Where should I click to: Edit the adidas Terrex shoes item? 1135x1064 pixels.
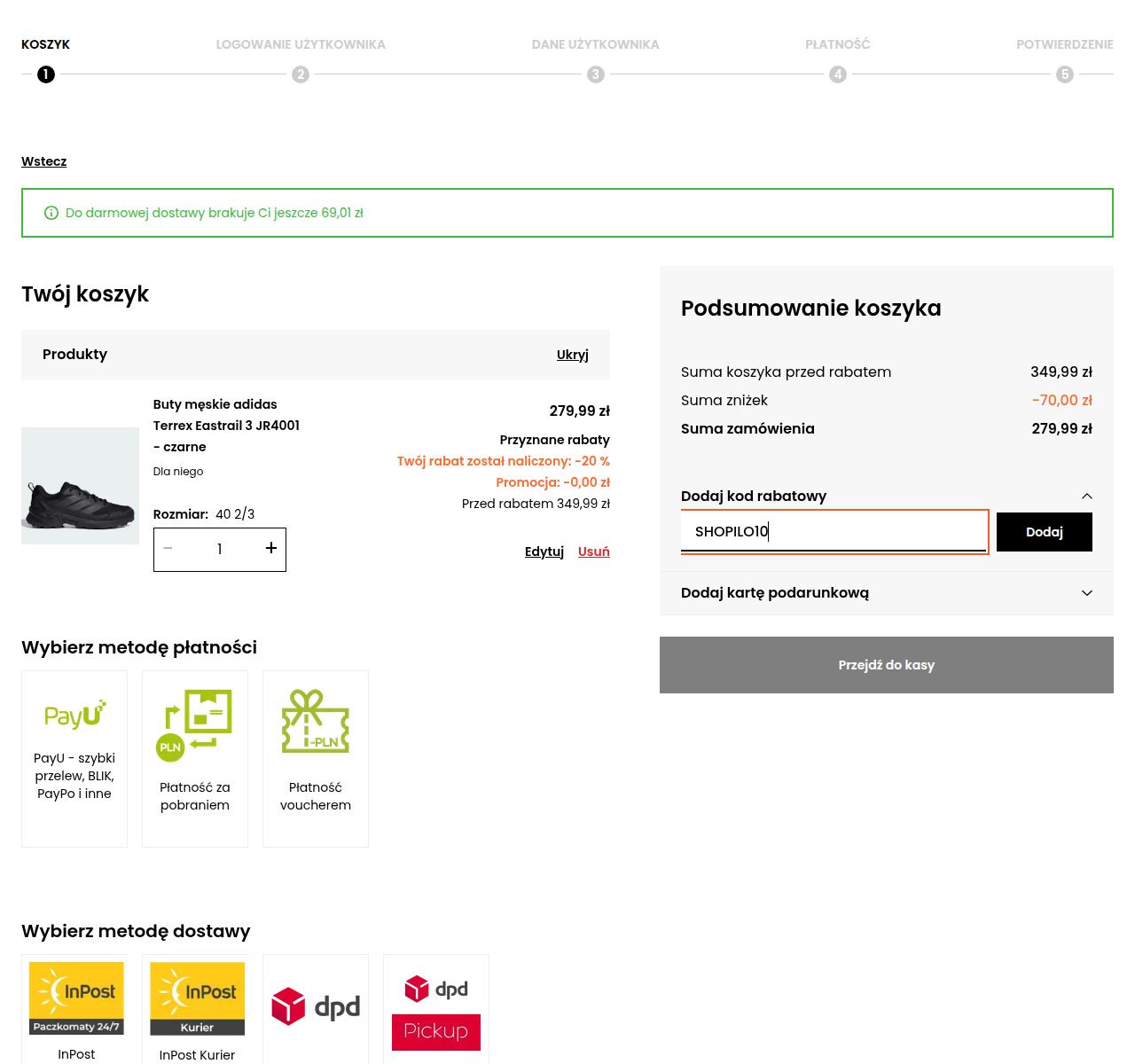(x=544, y=552)
